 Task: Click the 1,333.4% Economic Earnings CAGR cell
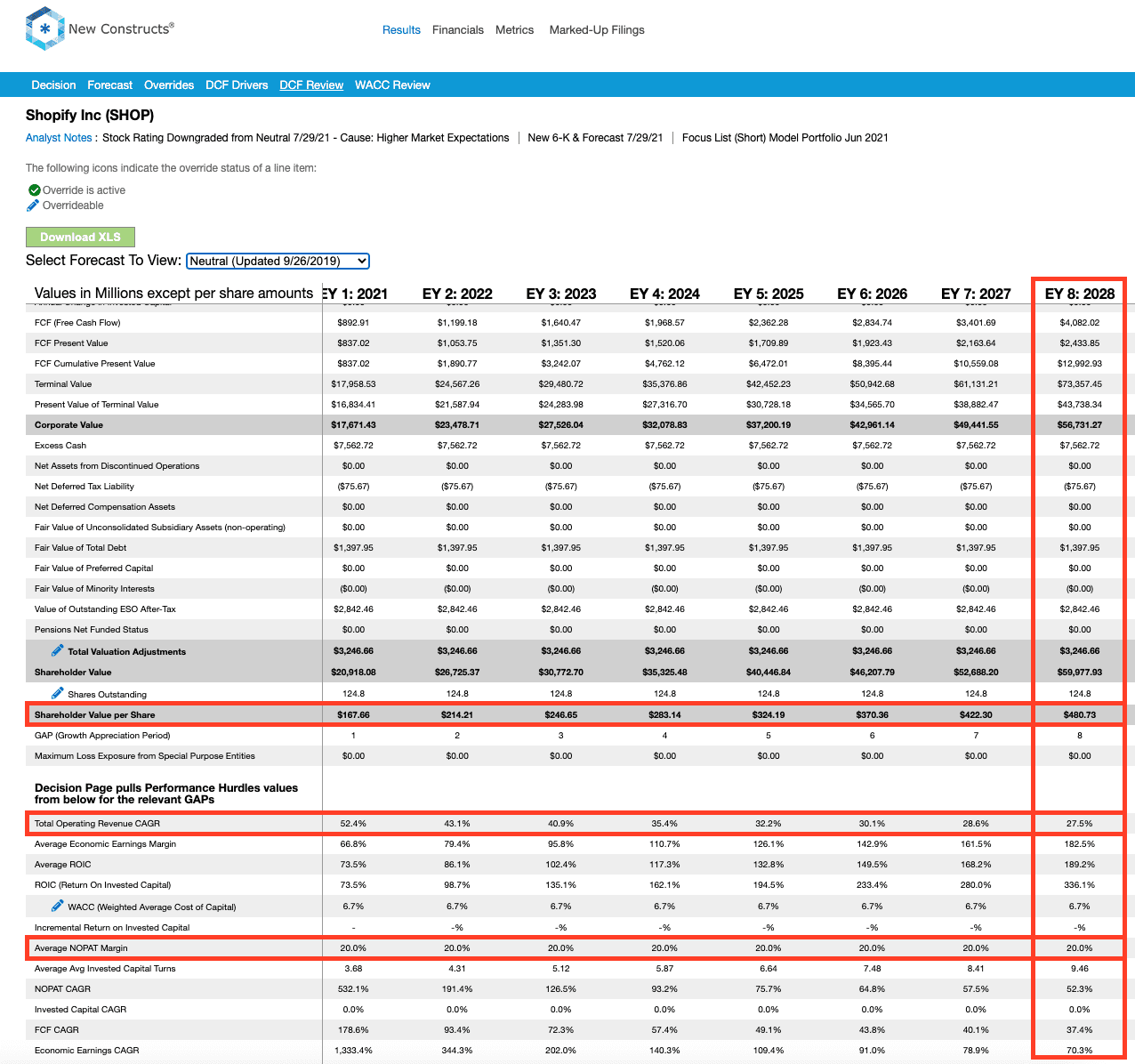pyautogui.click(x=354, y=1051)
